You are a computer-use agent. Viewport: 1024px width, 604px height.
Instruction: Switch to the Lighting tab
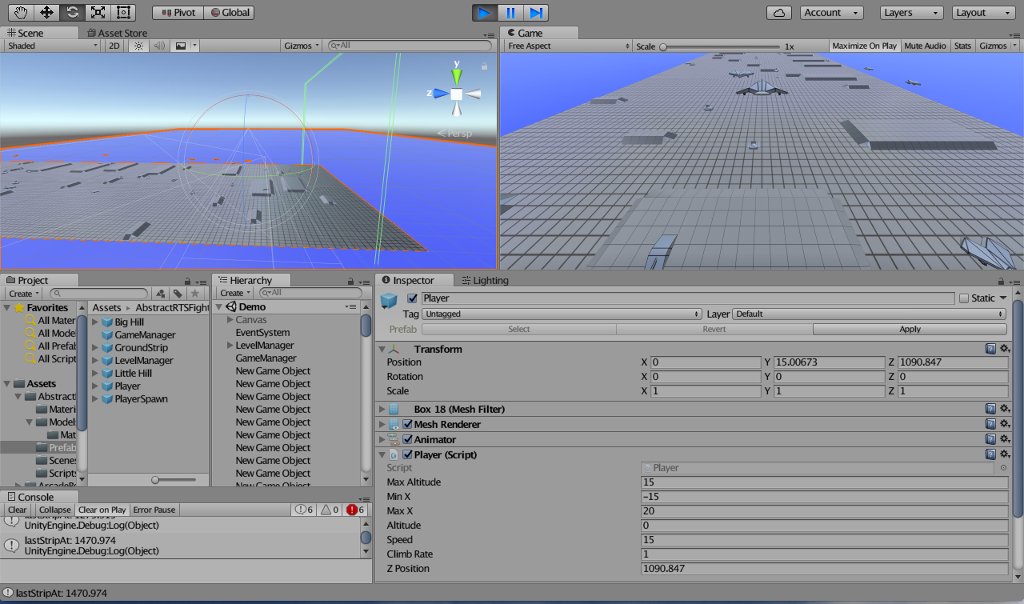click(485, 280)
